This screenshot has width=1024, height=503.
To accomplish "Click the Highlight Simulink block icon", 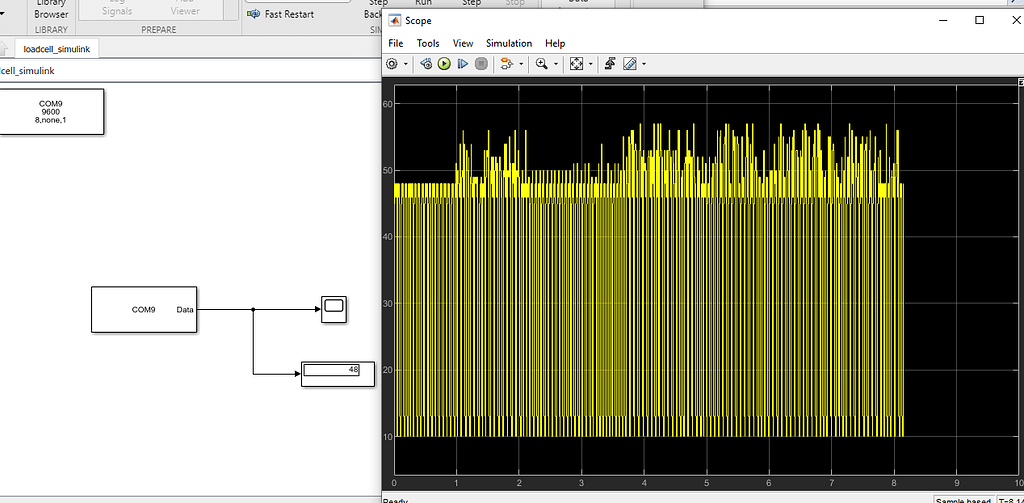I will [x=506, y=64].
